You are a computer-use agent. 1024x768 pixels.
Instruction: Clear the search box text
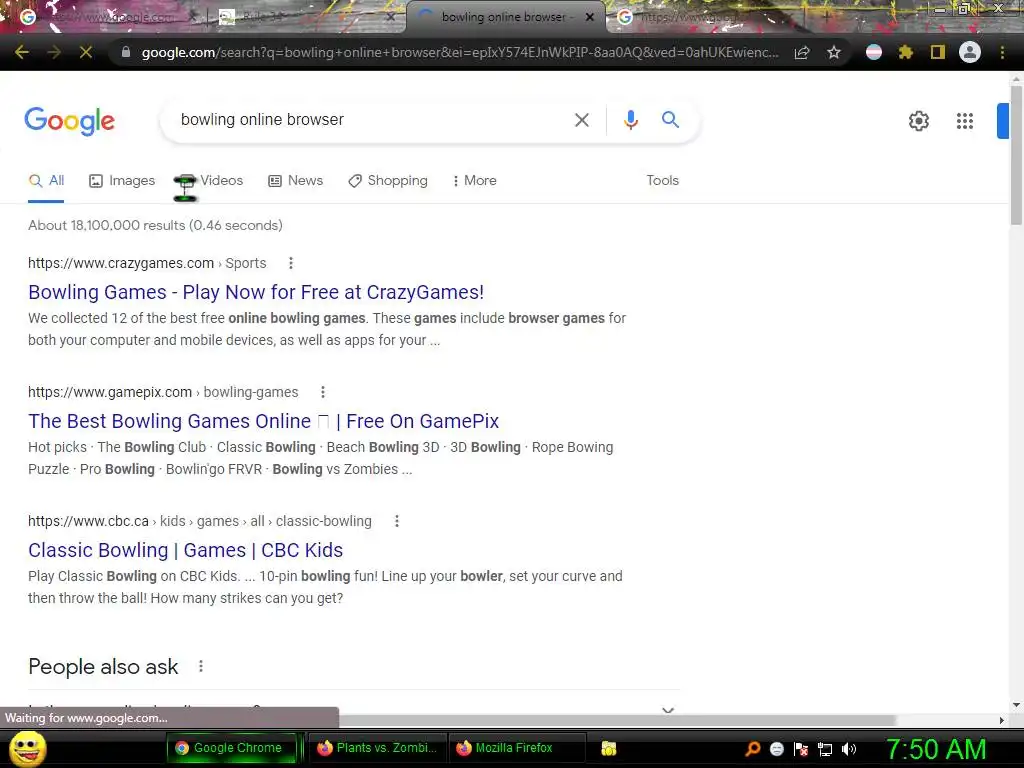[x=582, y=120]
